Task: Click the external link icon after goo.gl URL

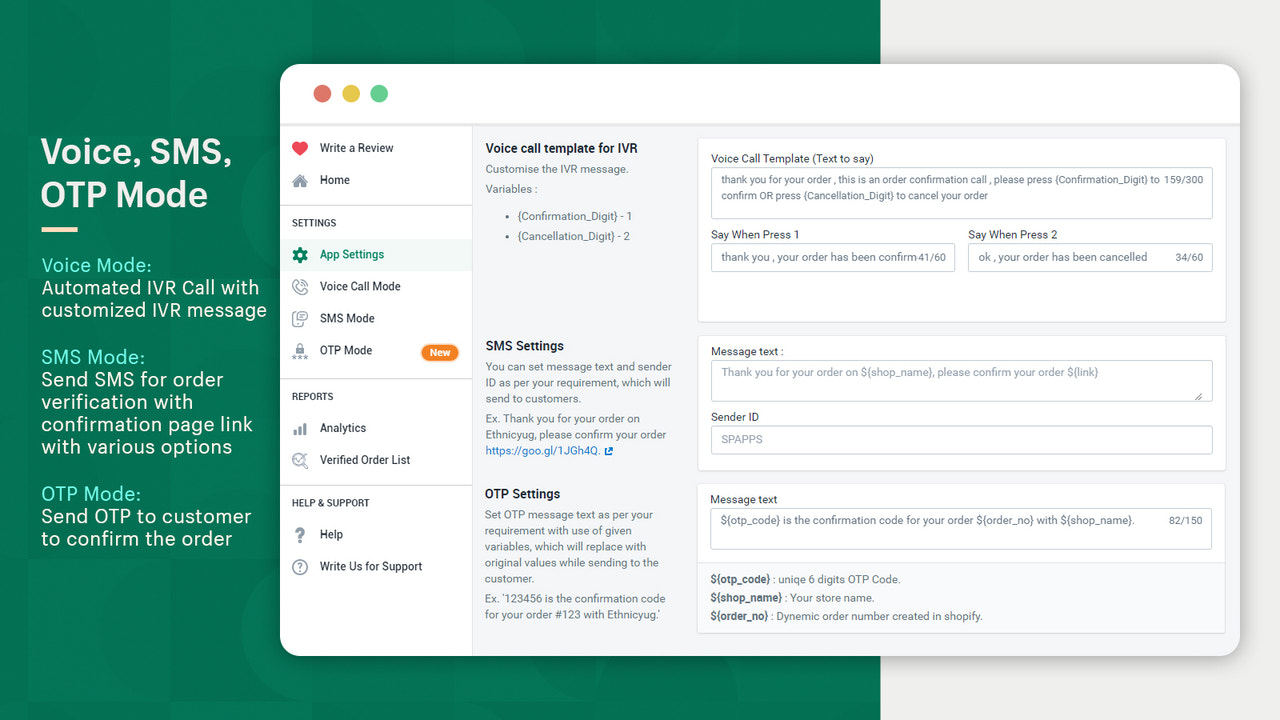Action: click(609, 451)
